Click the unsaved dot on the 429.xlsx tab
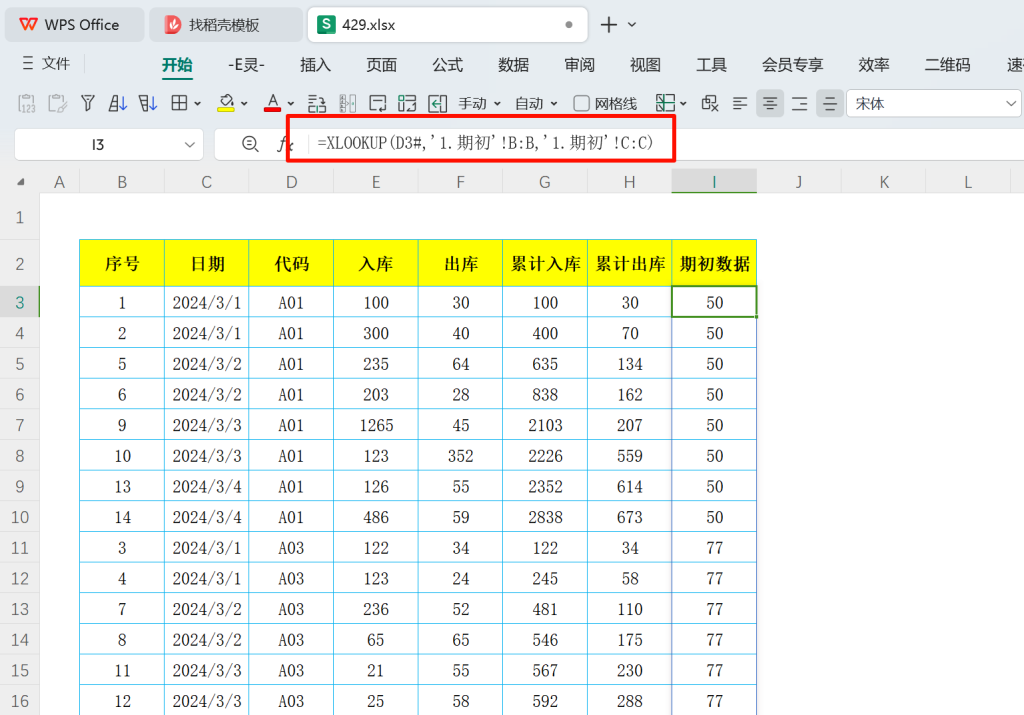 pos(569,25)
